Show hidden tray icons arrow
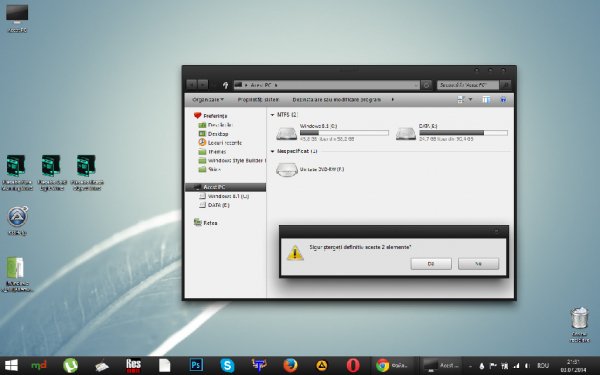This screenshot has height=375, width=600. point(470,366)
